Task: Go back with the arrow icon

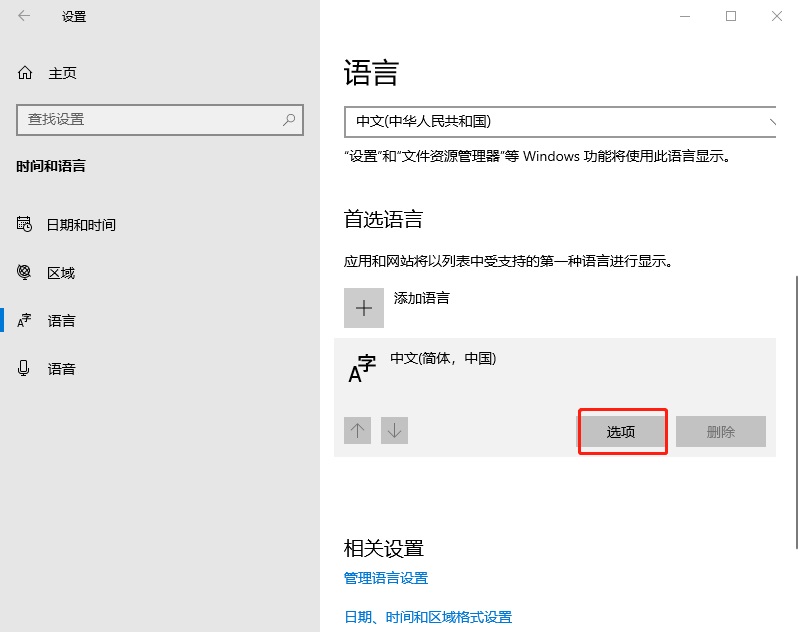Action: (x=24, y=16)
